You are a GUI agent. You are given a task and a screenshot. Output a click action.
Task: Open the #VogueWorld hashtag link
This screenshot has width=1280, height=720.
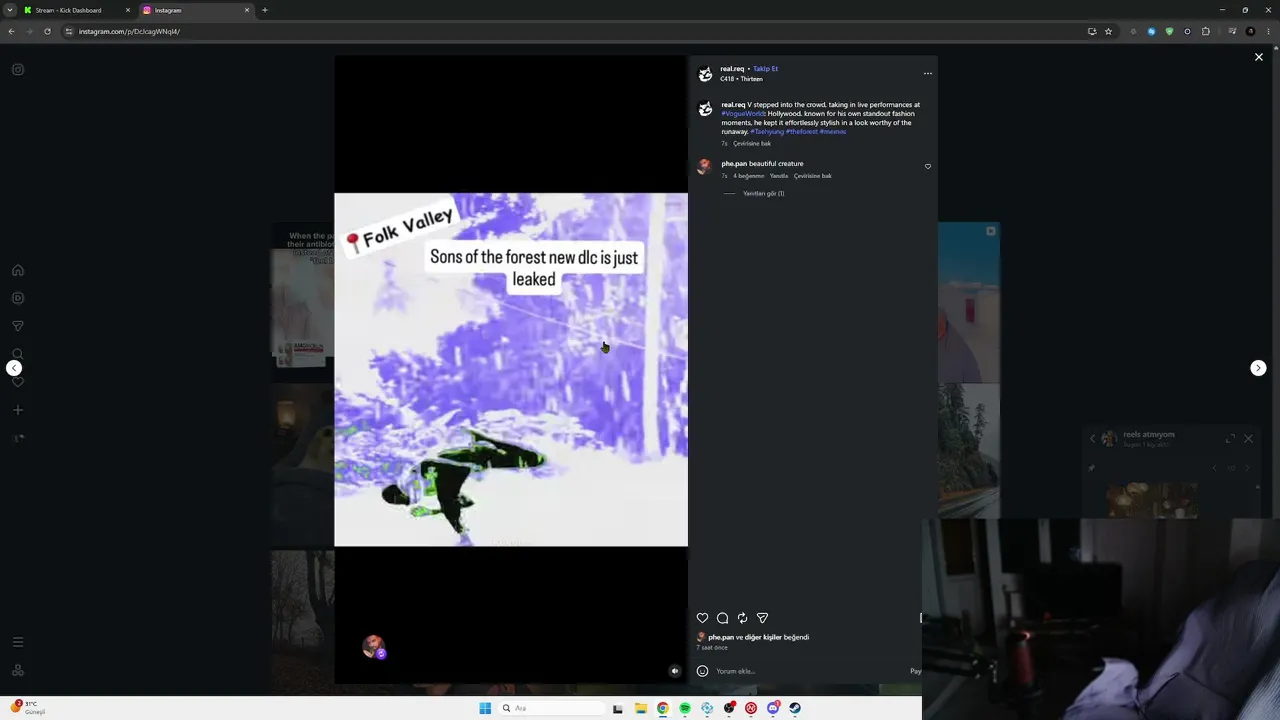click(743, 114)
